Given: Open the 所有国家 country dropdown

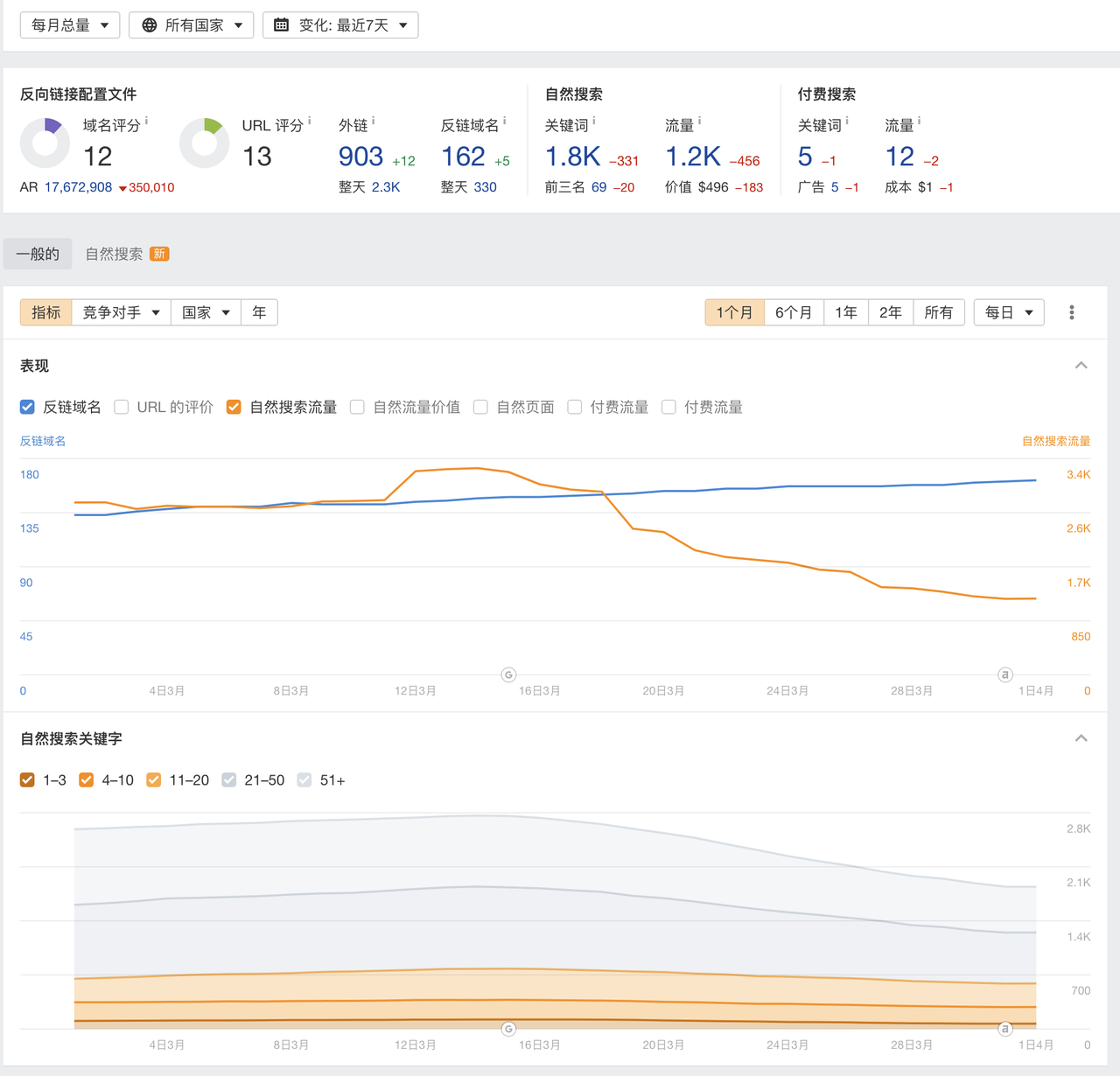Looking at the screenshot, I should pyautogui.click(x=192, y=25).
